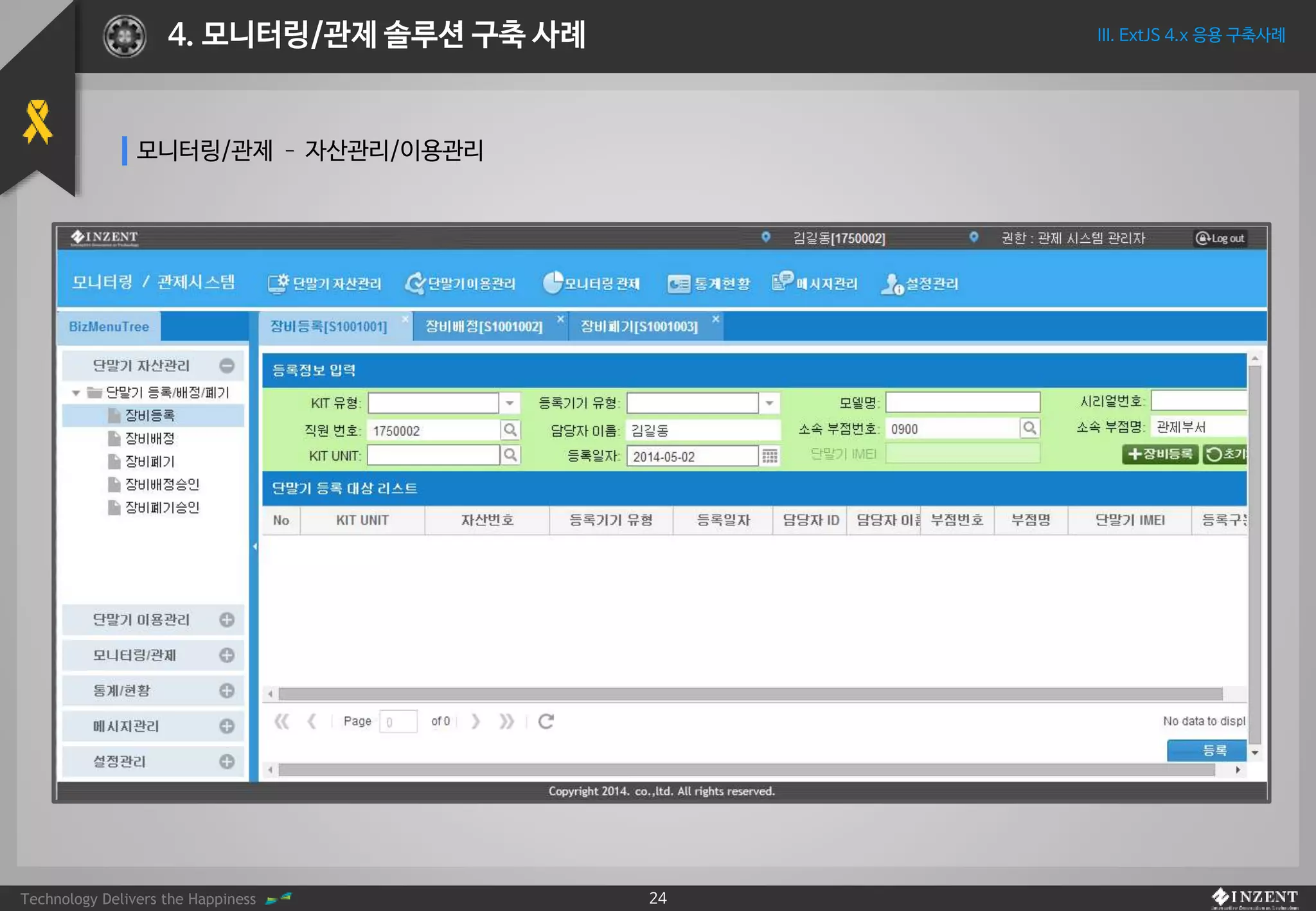Image resolution: width=1316 pixels, height=911 pixels.
Task: Select 장비폐기 tree item
Action: (150, 461)
